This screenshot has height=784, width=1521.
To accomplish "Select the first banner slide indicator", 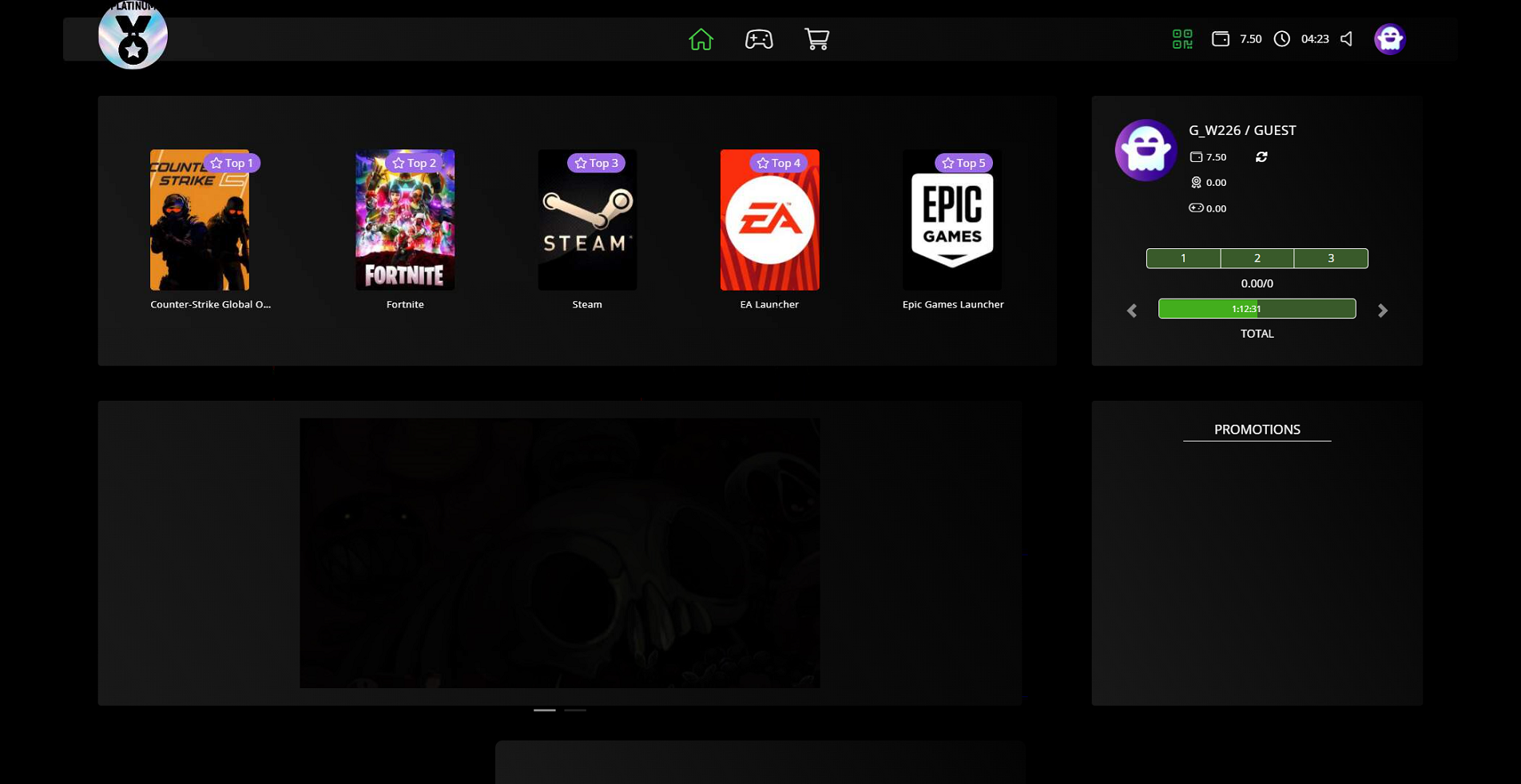I will click(545, 710).
